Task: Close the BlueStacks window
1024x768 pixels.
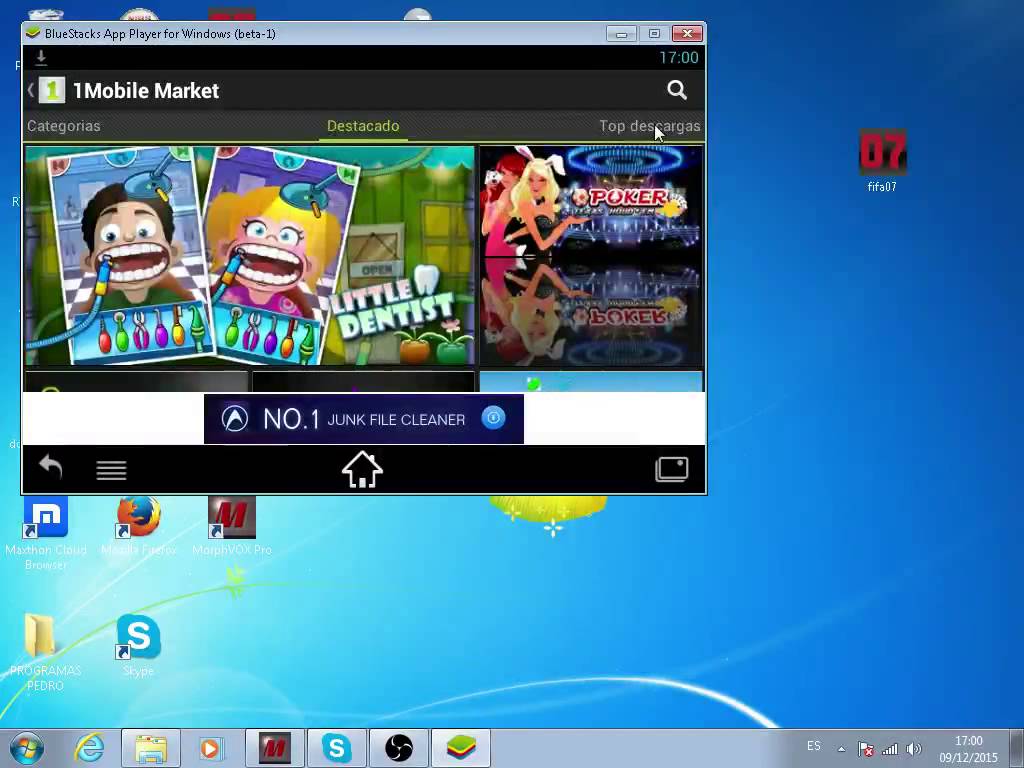Action: point(687,33)
